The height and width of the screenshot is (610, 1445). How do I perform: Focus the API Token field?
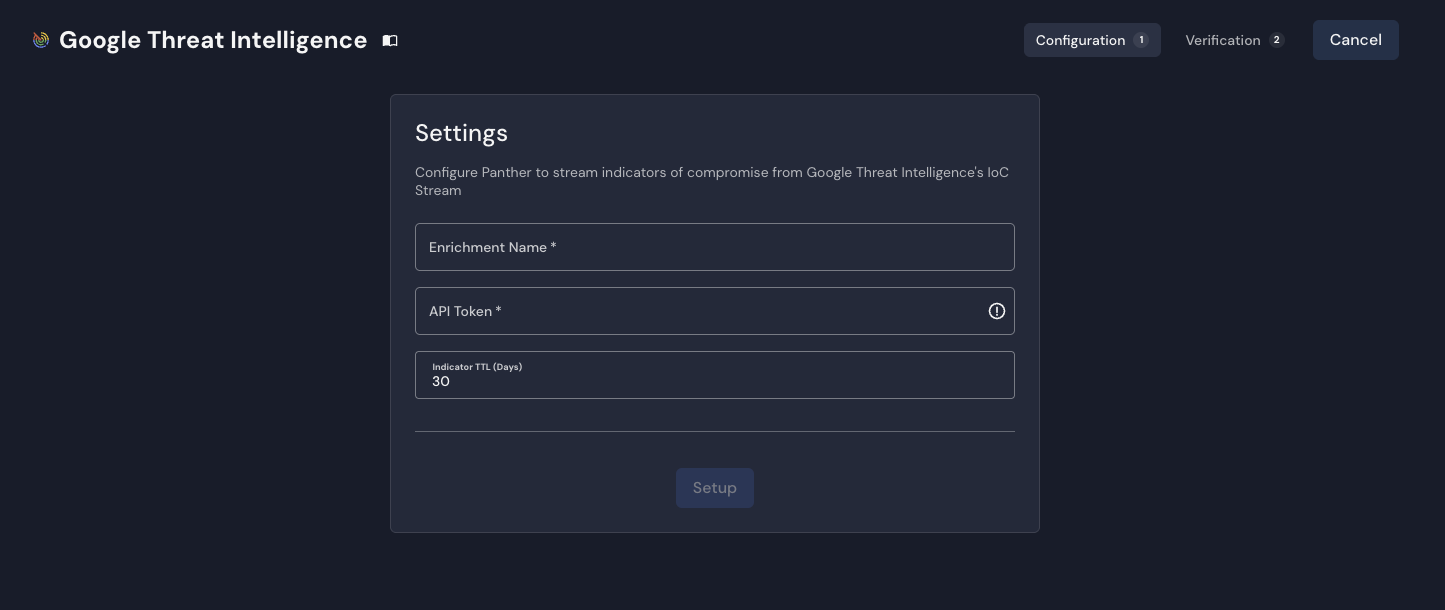coord(715,311)
